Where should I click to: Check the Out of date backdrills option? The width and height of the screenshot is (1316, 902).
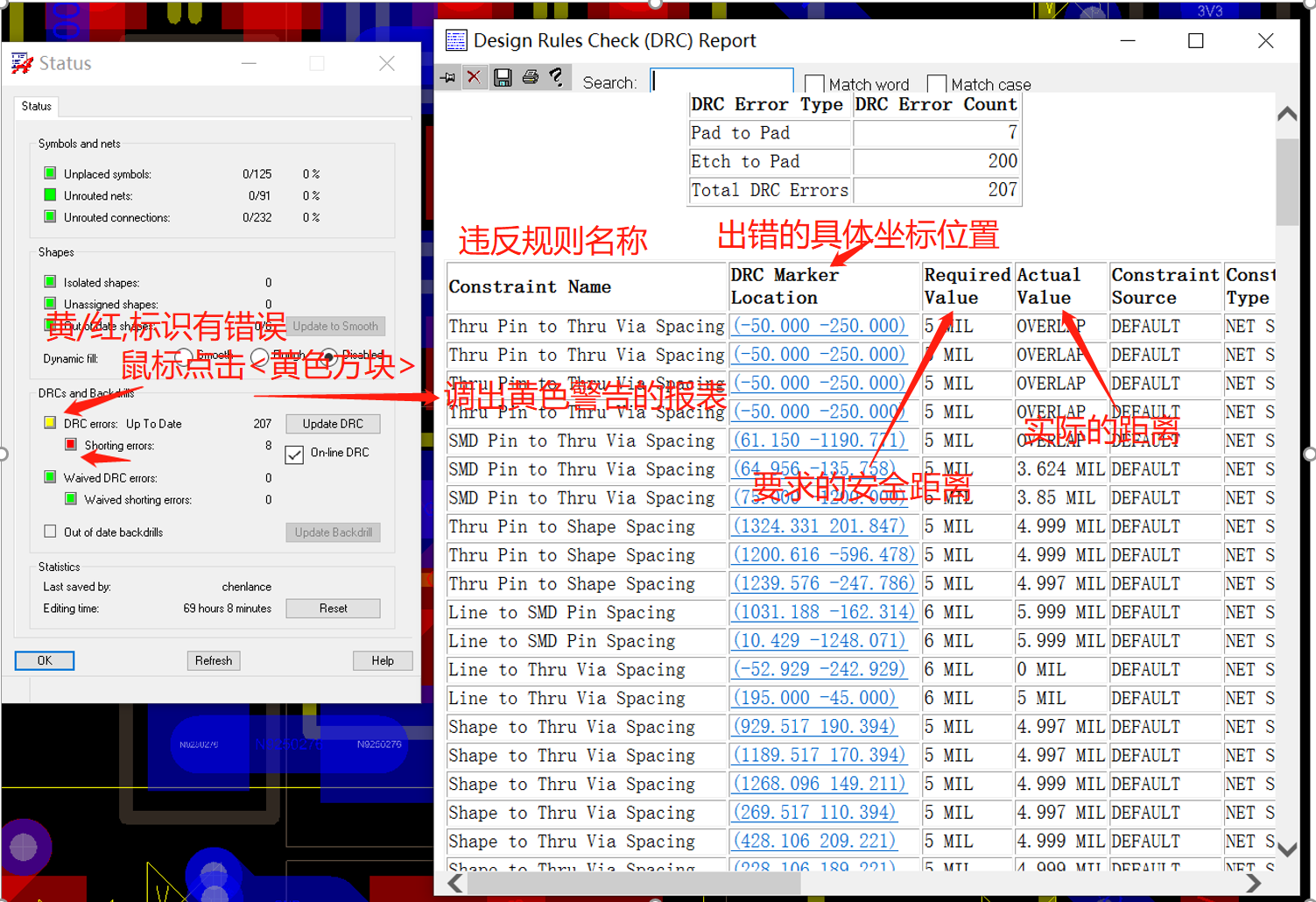point(50,531)
